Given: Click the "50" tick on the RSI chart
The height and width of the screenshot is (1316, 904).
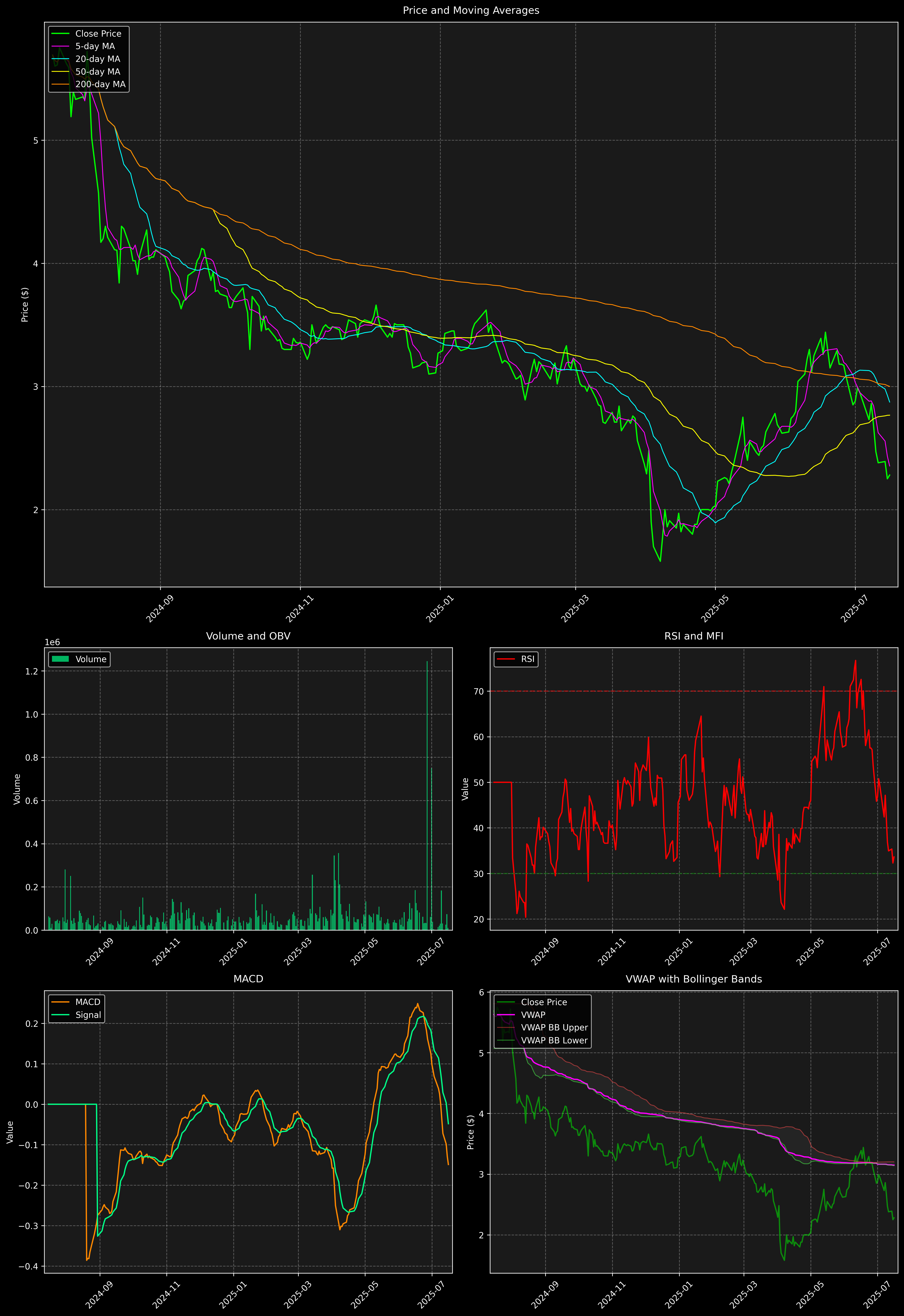Looking at the screenshot, I should (x=479, y=782).
